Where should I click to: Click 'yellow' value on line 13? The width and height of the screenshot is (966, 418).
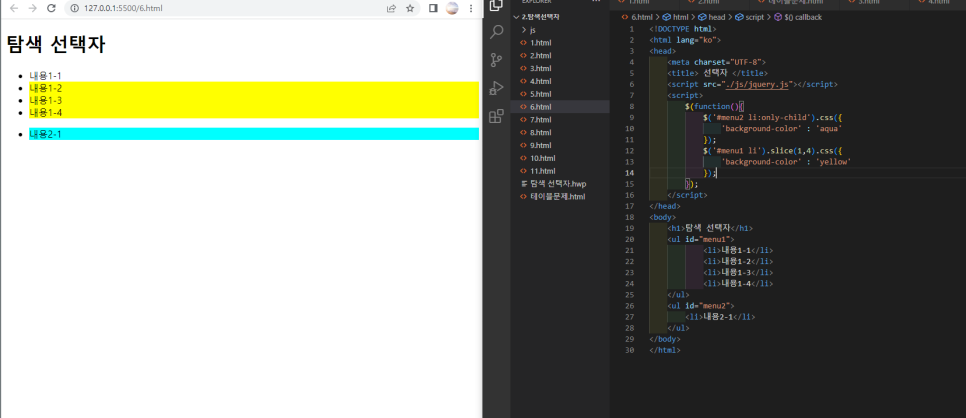pos(834,162)
